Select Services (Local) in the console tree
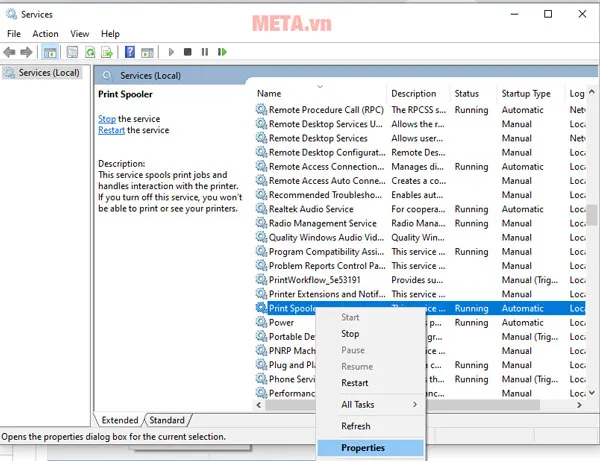This screenshot has height=461, width=600. coord(49,73)
